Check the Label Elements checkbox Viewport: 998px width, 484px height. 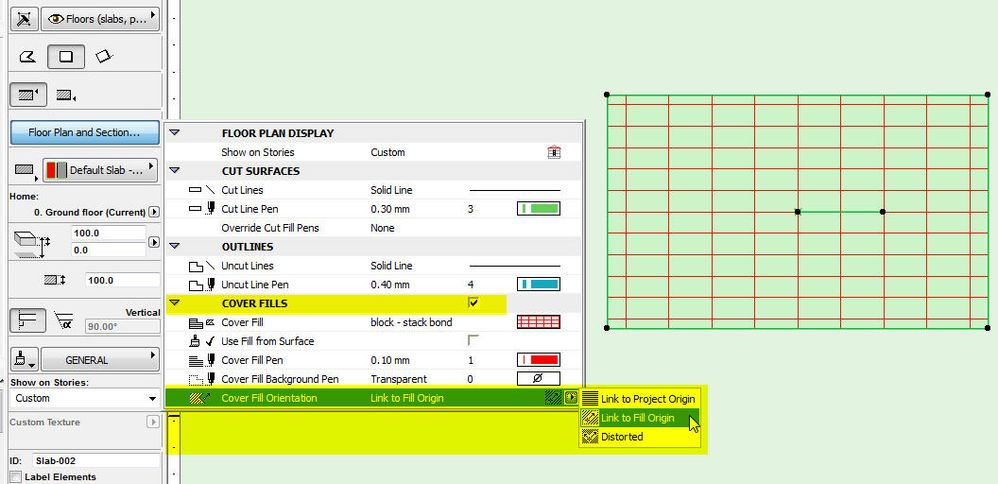tap(16, 477)
